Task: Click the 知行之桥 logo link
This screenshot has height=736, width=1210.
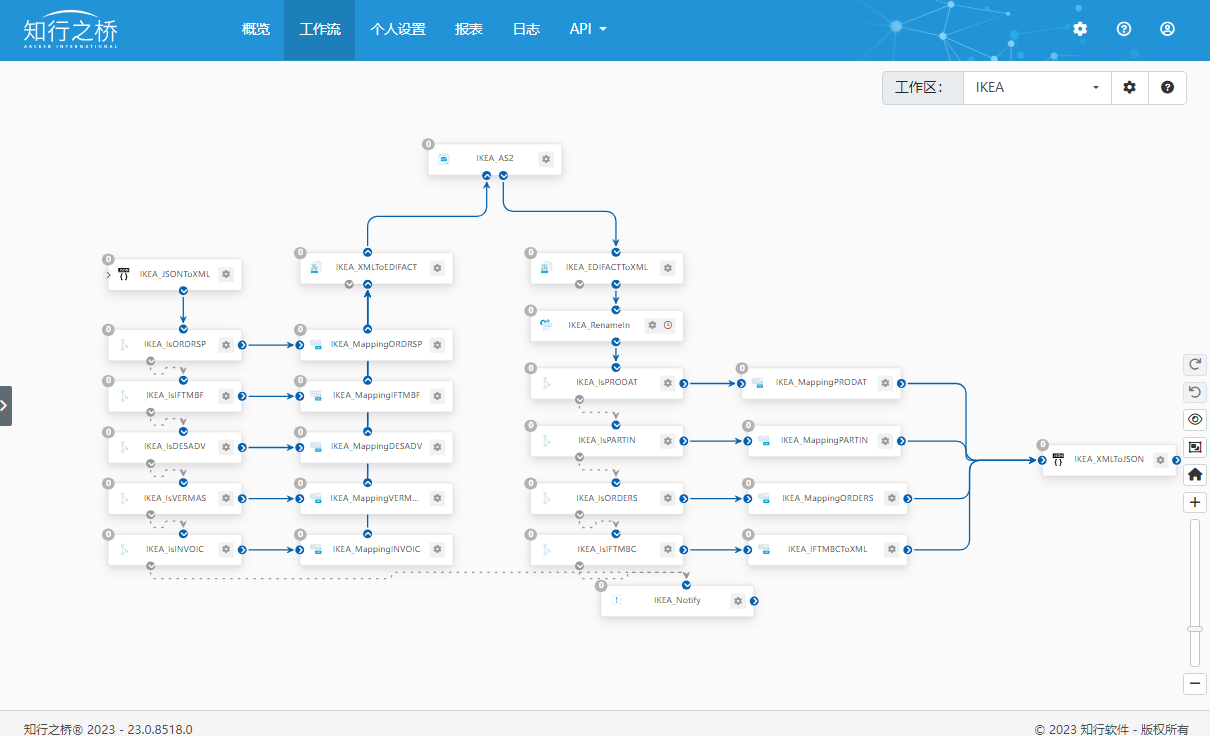Action: click(x=71, y=30)
